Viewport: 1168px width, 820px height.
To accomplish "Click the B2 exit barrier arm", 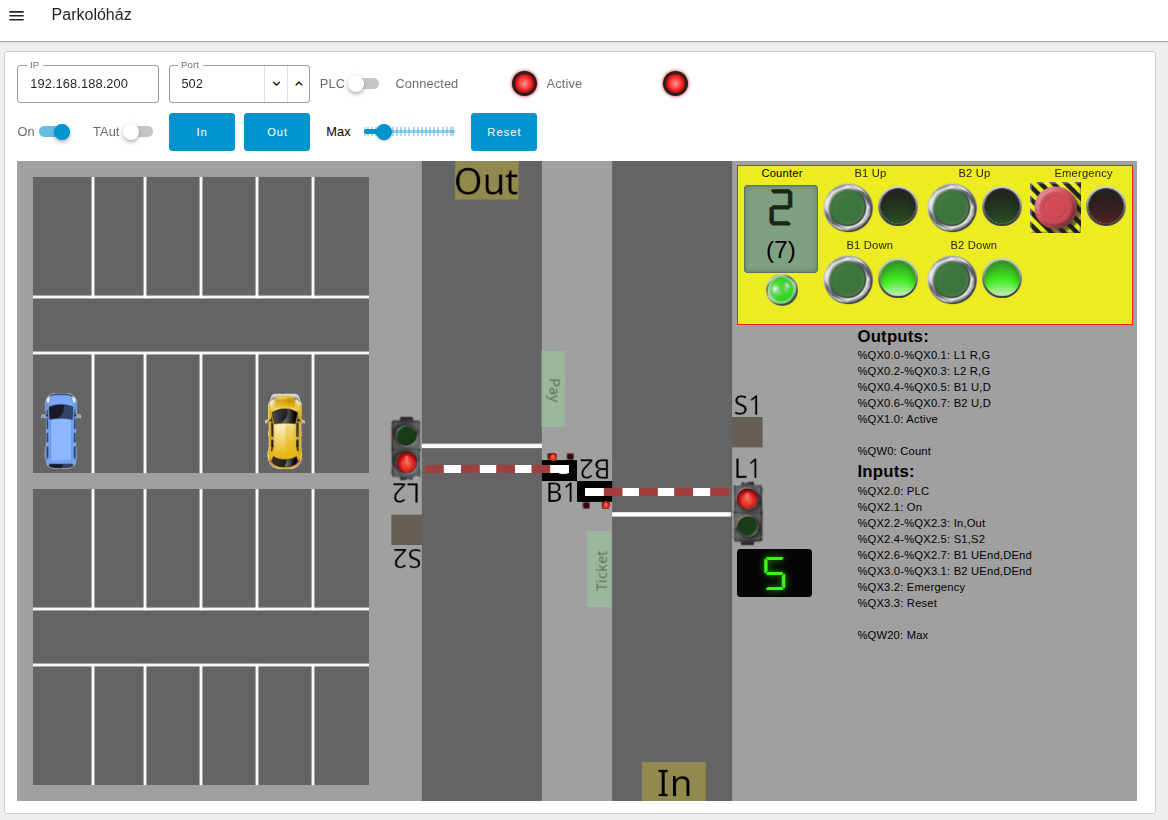I will 499,469.
